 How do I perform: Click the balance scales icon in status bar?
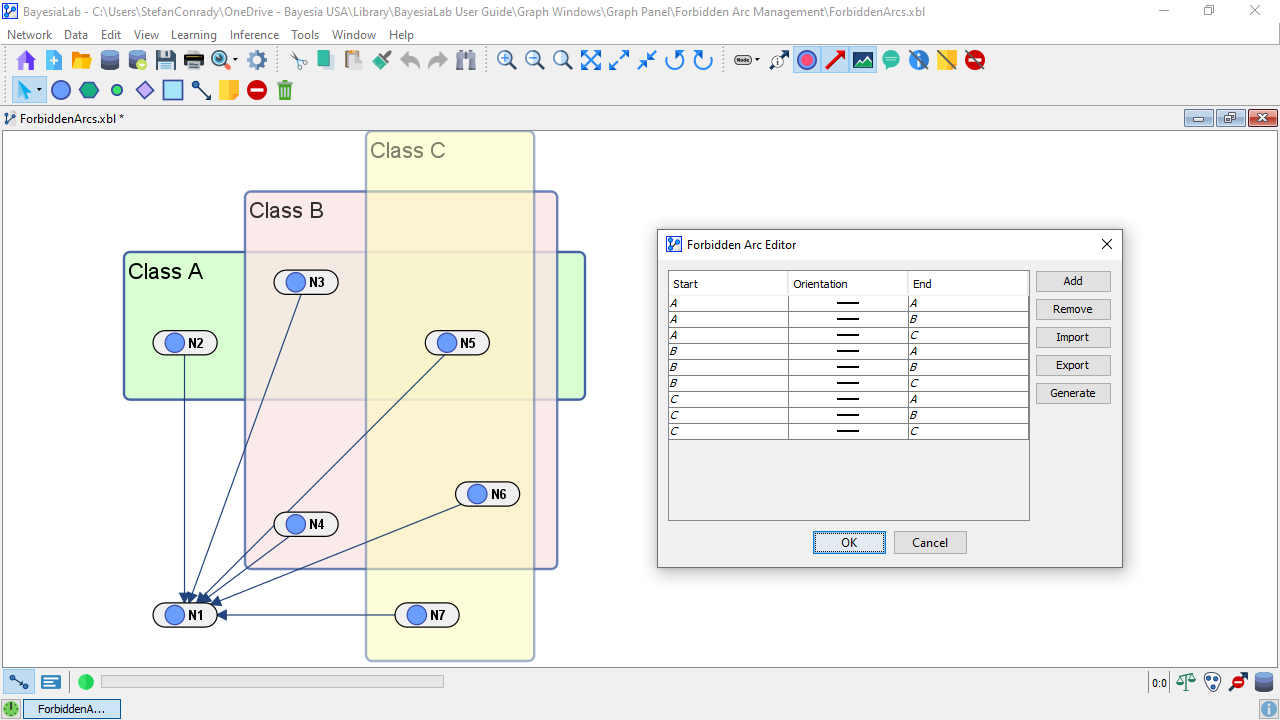pos(1186,682)
